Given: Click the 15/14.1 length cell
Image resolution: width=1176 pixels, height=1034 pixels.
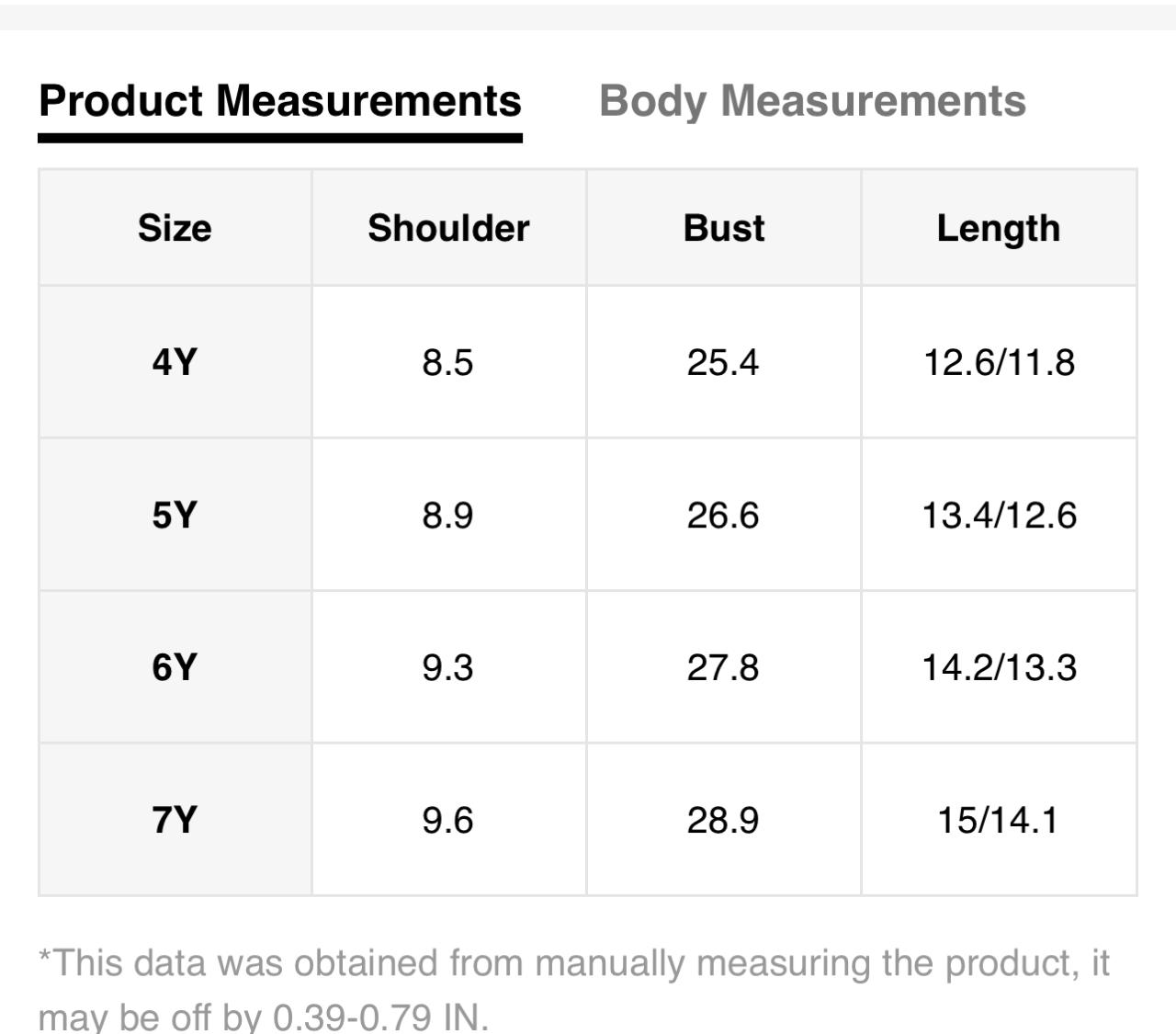Looking at the screenshot, I should coord(999,819).
